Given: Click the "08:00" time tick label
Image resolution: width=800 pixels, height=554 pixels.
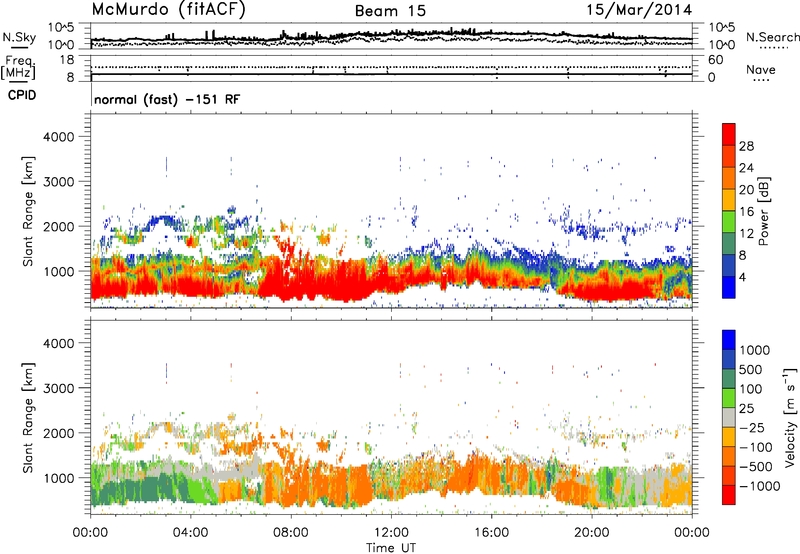Looking at the screenshot, I should coord(291,533).
